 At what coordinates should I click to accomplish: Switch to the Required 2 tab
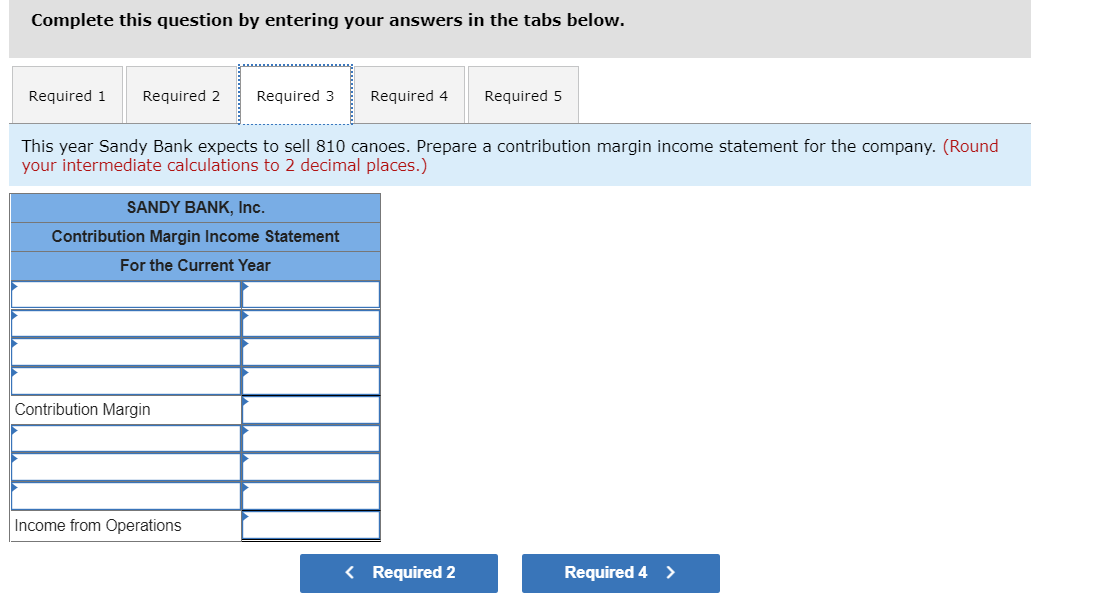[x=181, y=95]
